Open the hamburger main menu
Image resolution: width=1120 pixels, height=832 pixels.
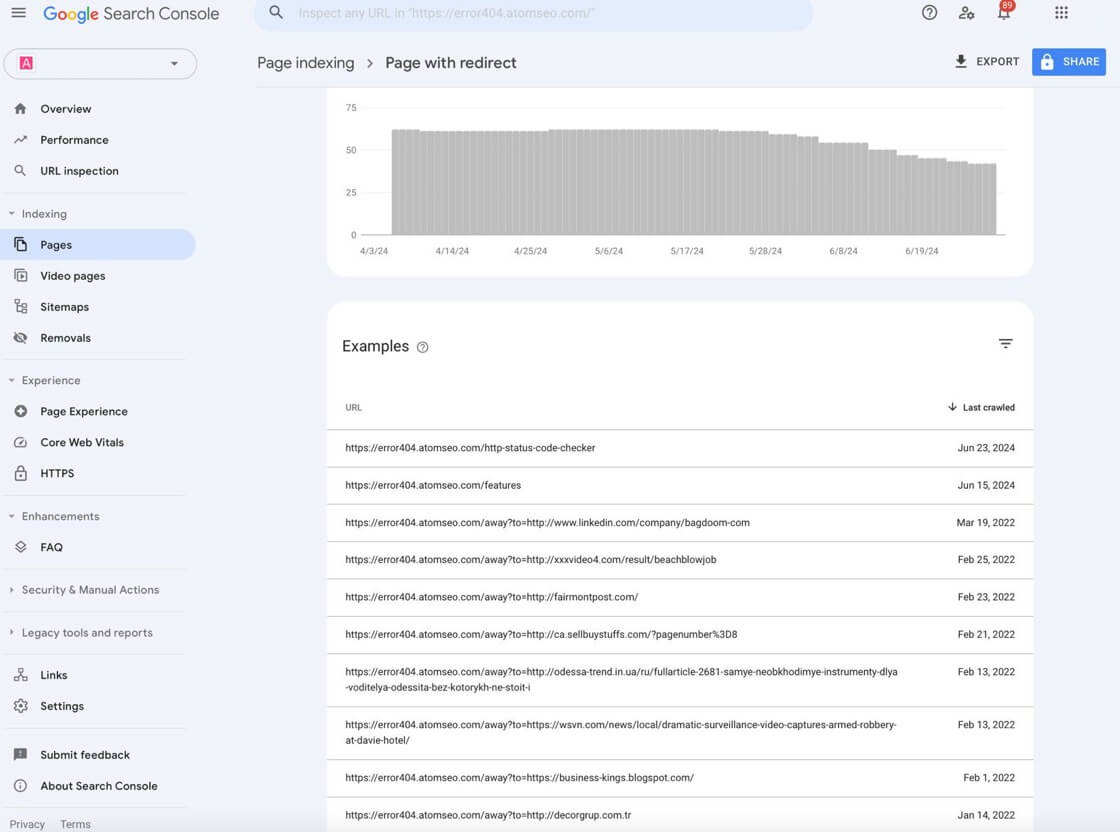click(x=19, y=13)
